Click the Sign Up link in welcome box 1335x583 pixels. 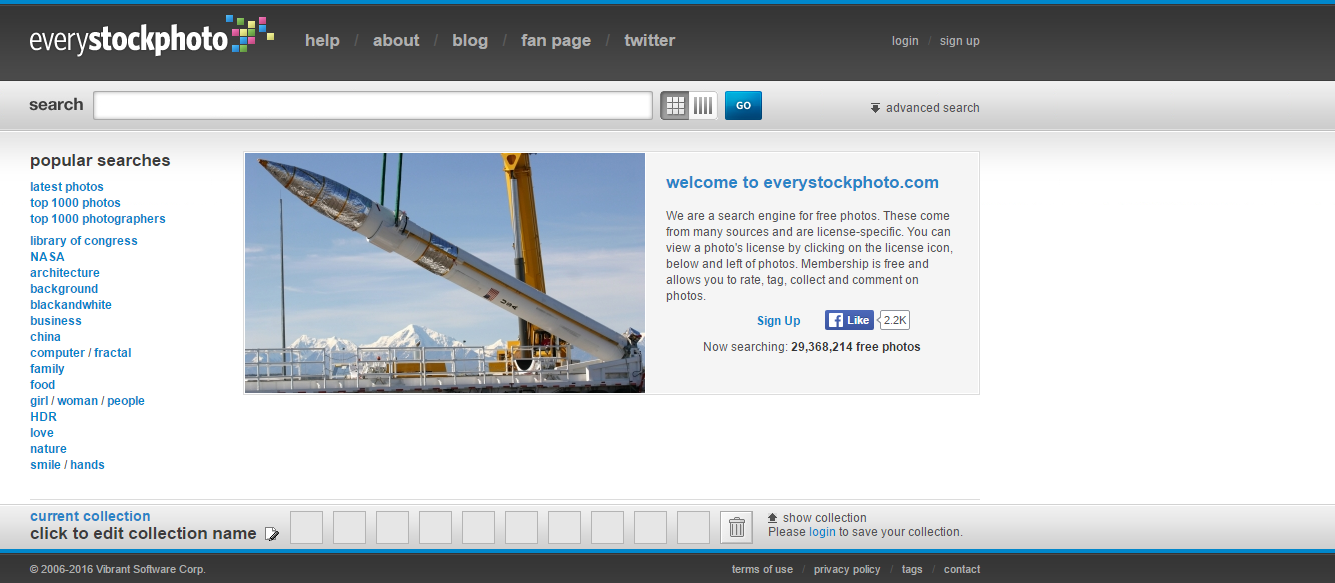click(779, 321)
